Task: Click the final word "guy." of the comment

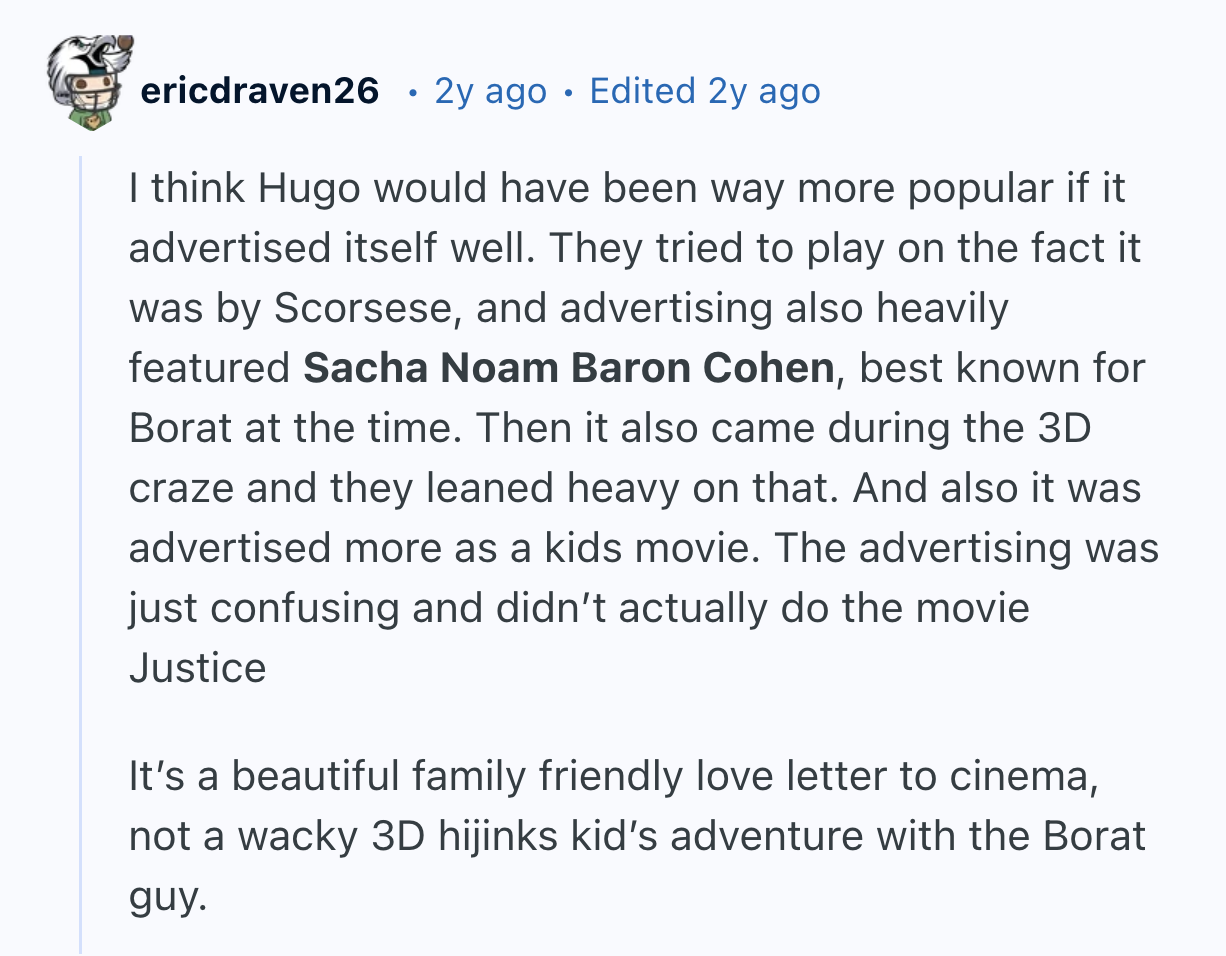Action: [167, 896]
